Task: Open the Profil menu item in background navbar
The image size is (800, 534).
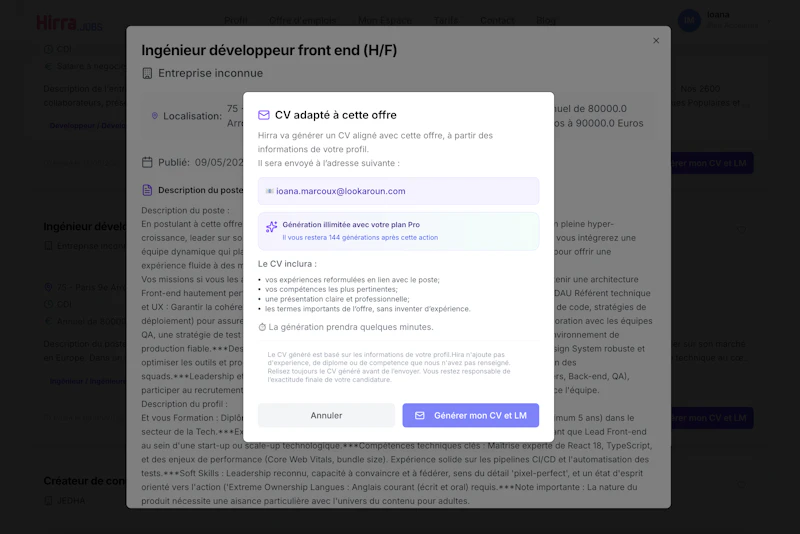Action: coord(236,20)
